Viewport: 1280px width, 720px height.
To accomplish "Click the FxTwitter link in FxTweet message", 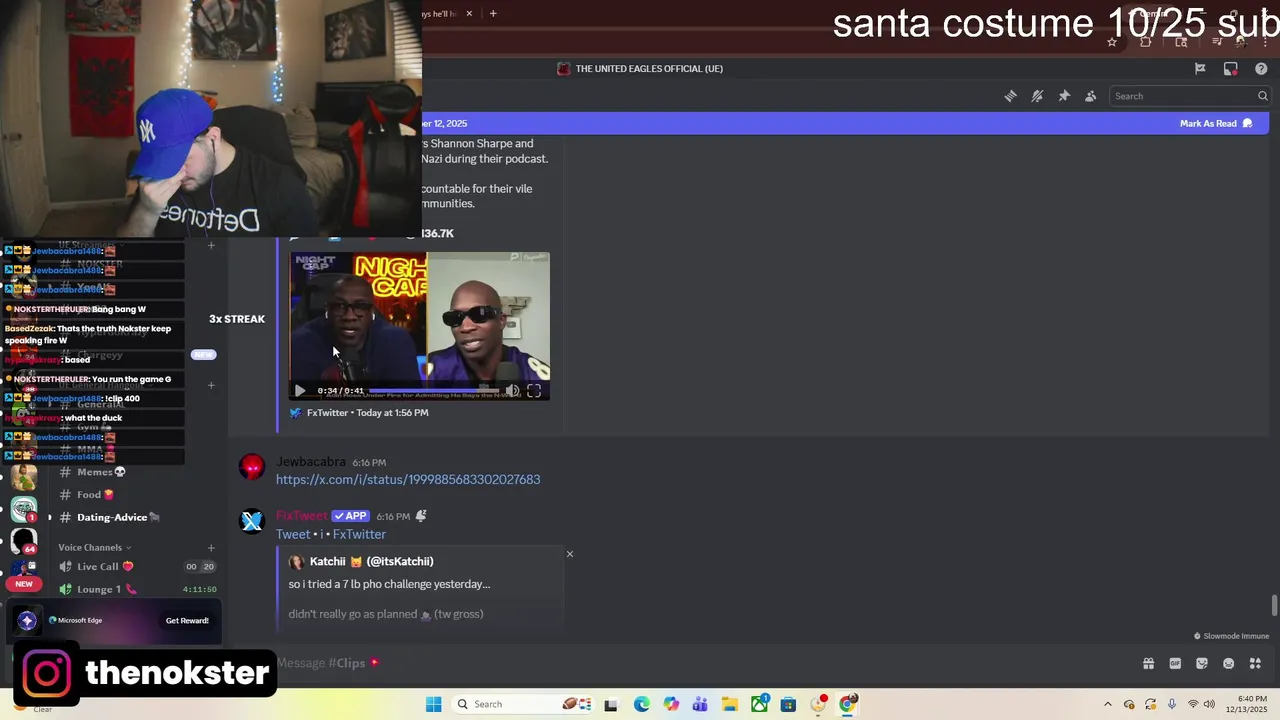I will 359,534.
